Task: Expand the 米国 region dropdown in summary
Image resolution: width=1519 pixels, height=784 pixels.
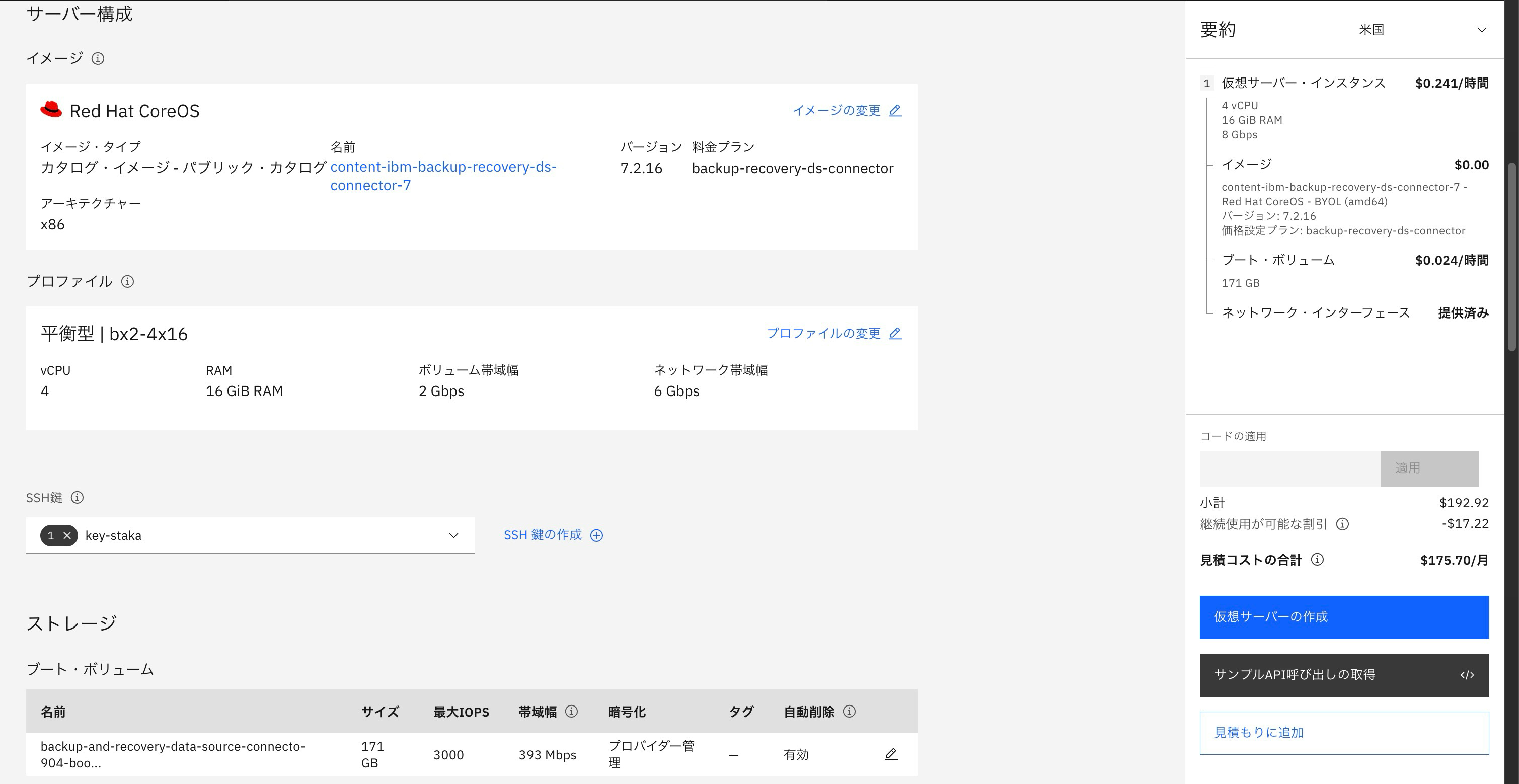Action: pos(1481,30)
